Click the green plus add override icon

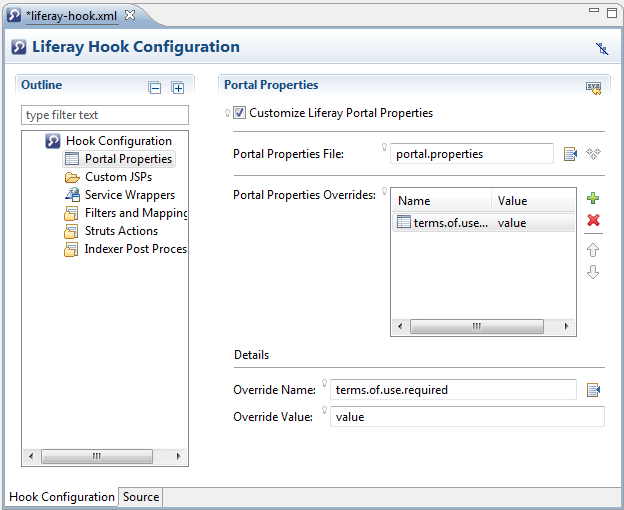pos(593,199)
